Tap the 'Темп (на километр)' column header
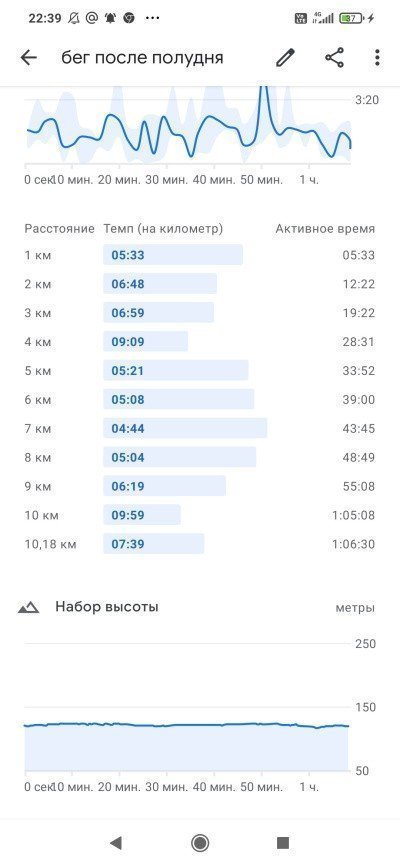Viewport: 400px width, 867px height. pos(163,229)
